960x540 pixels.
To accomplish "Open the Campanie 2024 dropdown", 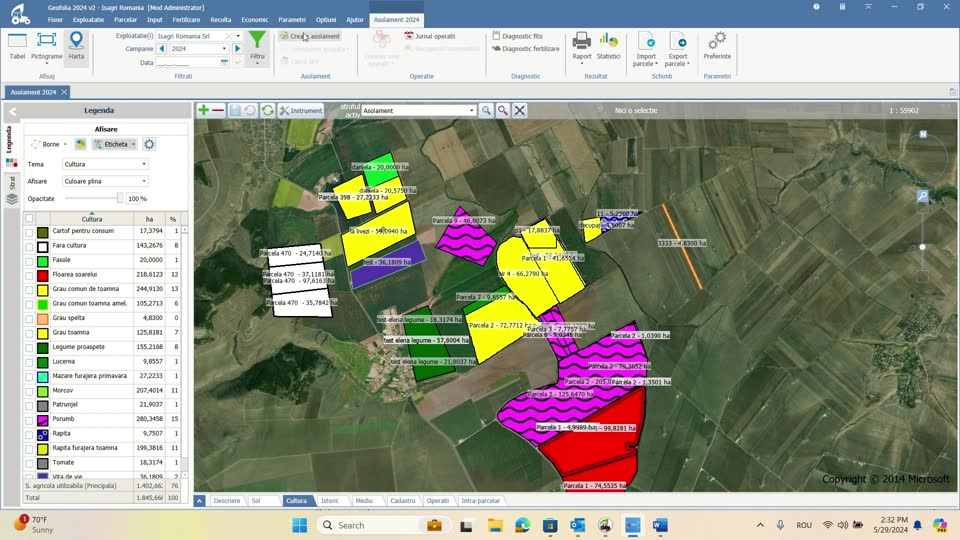I will point(224,48).
